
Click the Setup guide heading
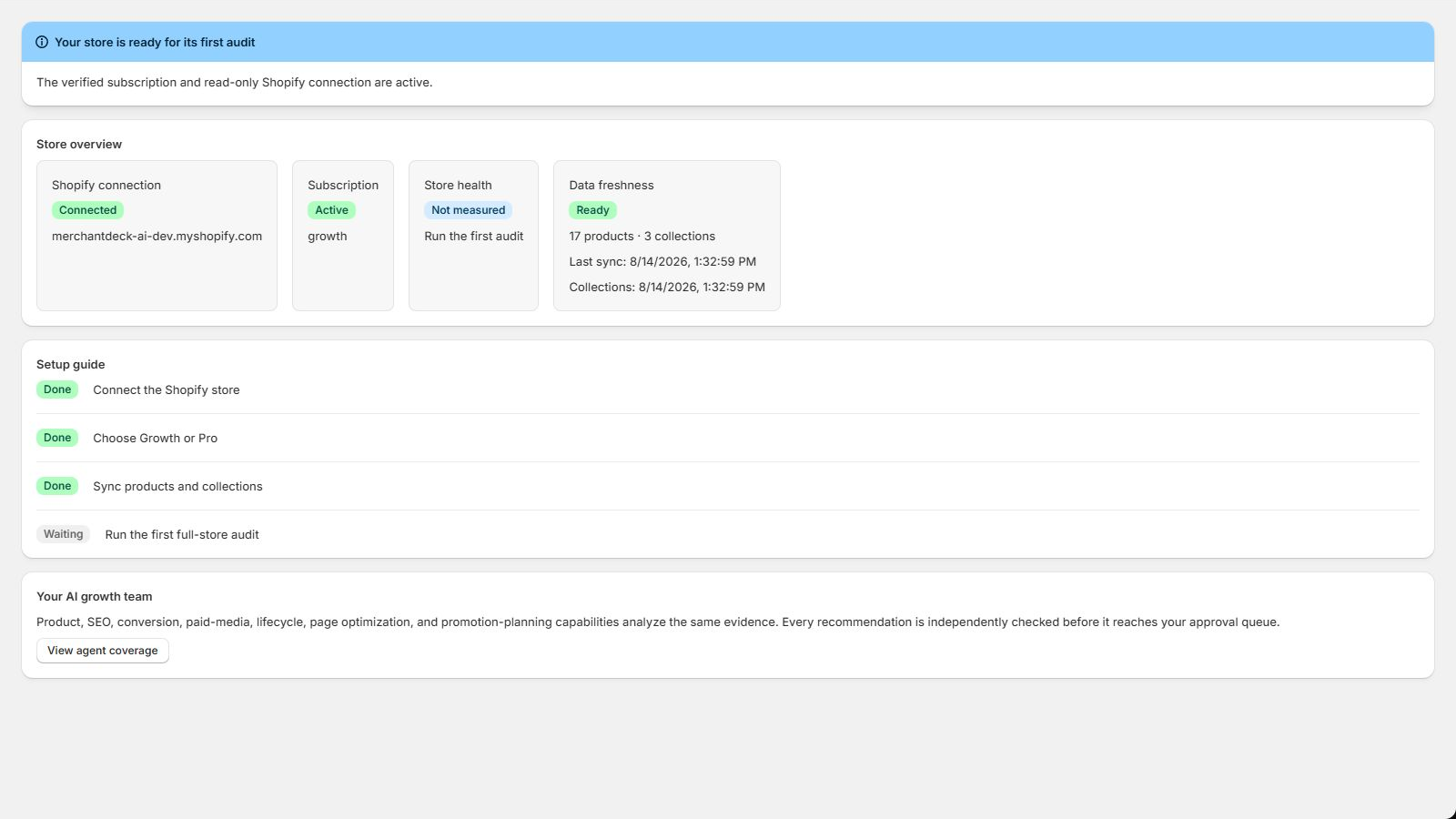[71, 364]
